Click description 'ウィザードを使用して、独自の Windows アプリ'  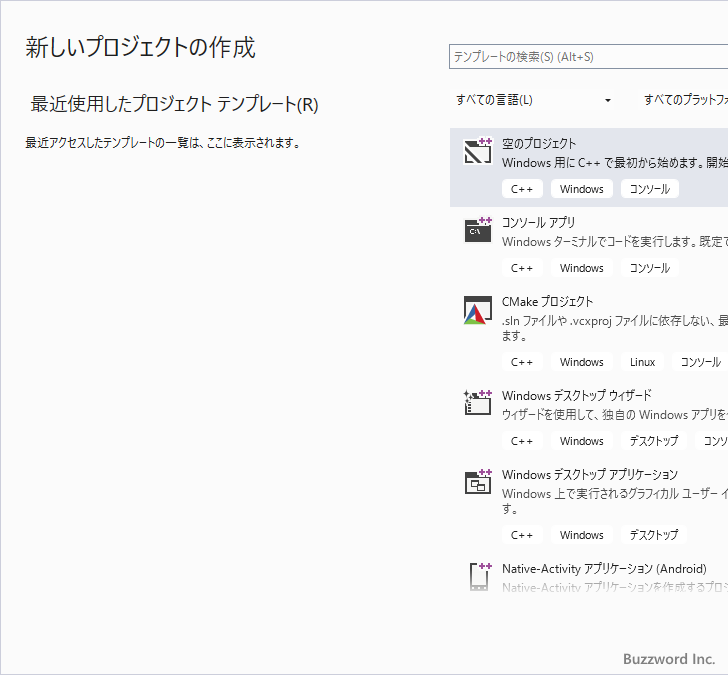[x=610, y=415]
